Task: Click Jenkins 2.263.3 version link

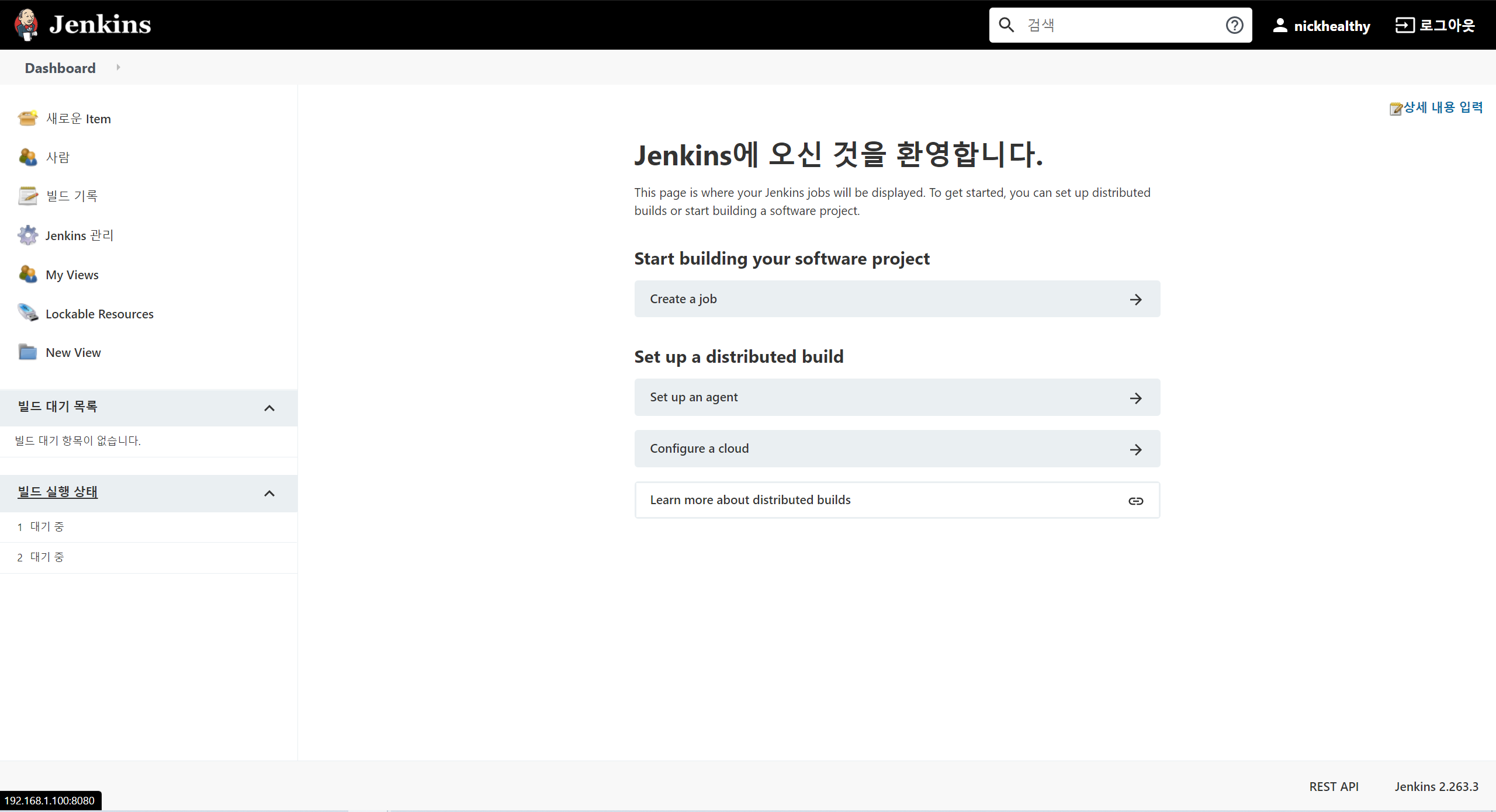Action: (1436, 786)
